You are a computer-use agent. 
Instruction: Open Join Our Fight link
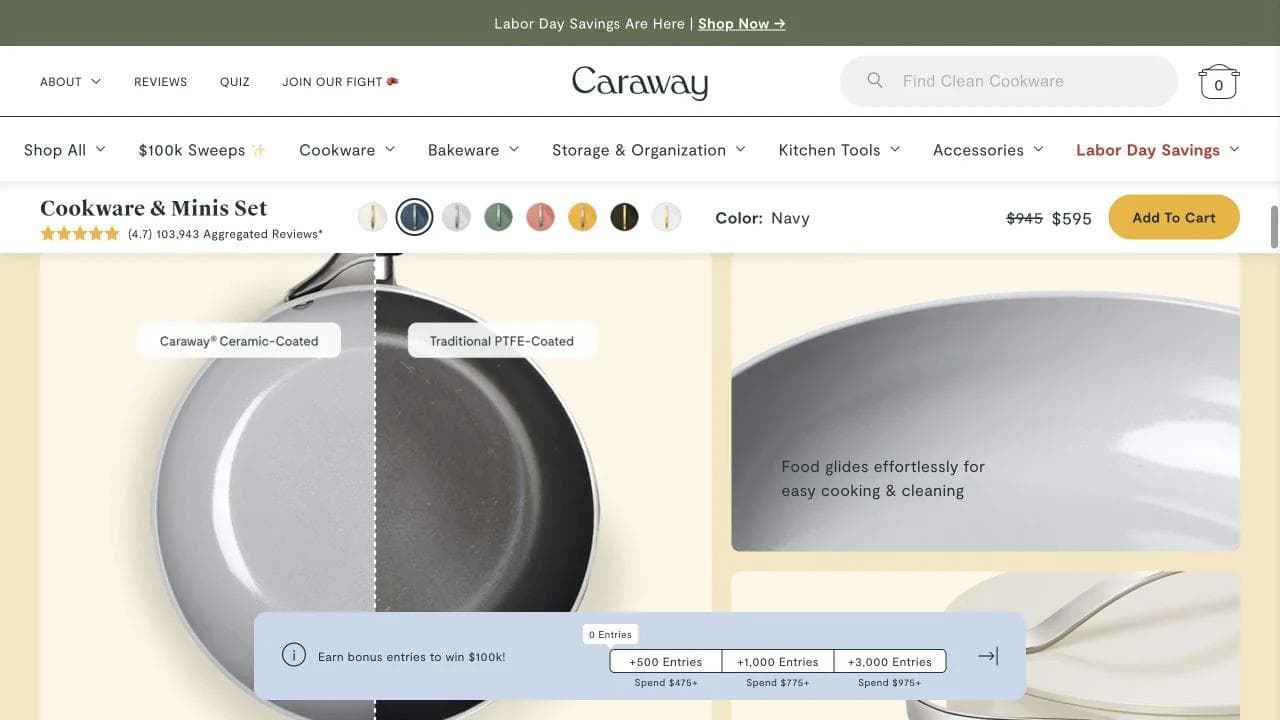tap(340, 82)
